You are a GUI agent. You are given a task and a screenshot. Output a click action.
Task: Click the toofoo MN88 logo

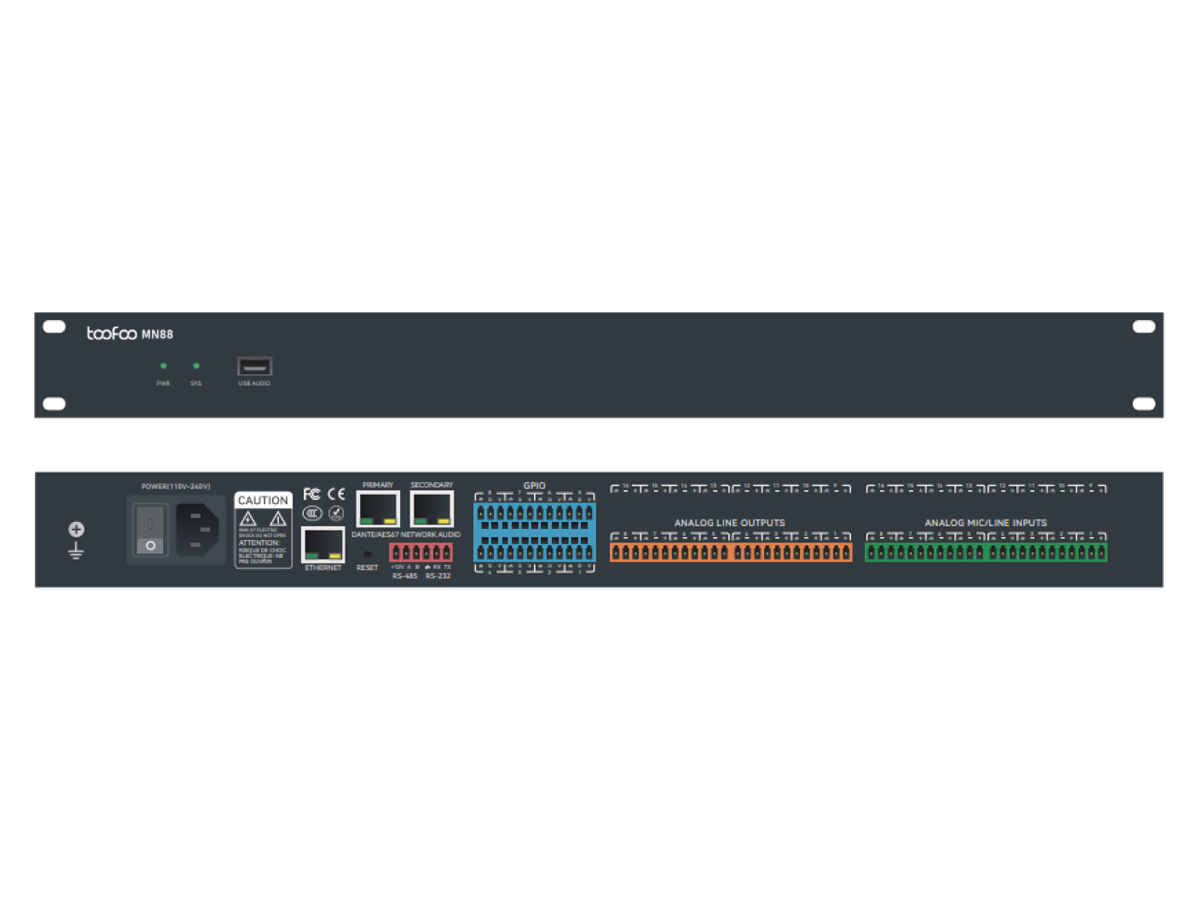coord(129,334)
